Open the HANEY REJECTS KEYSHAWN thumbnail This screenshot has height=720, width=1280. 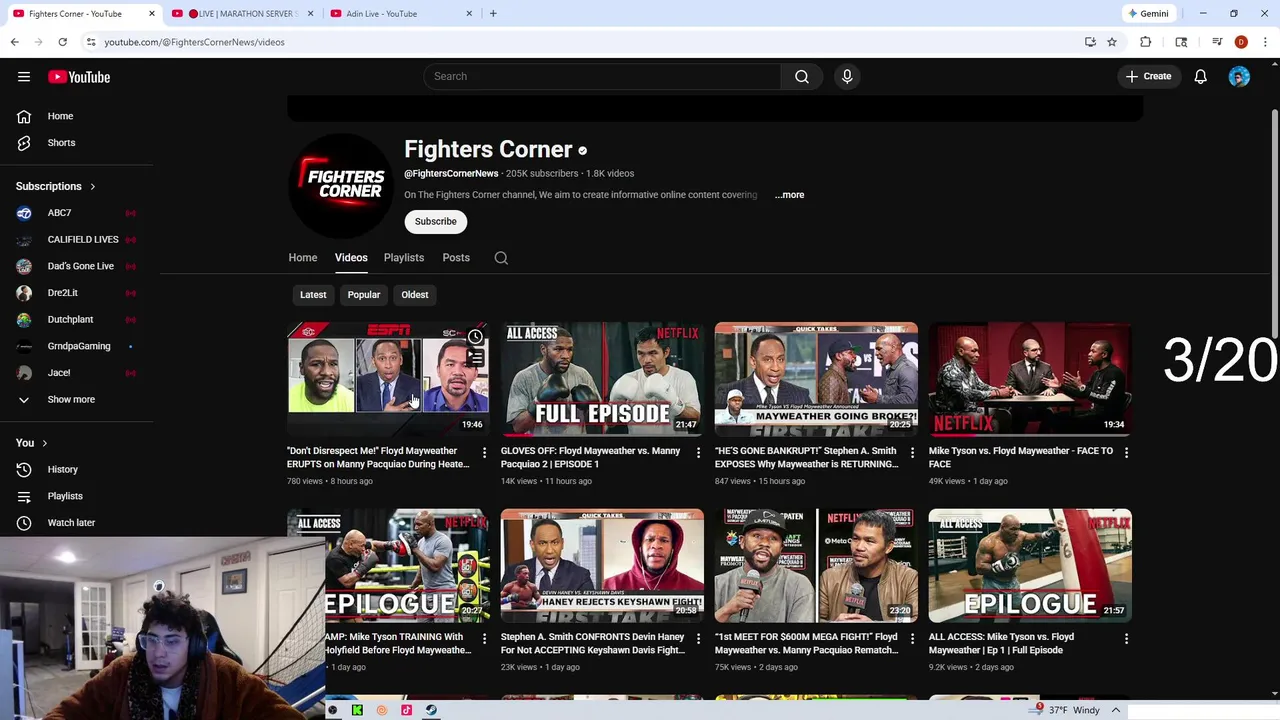pyautogui.click(x=602, y=565)
